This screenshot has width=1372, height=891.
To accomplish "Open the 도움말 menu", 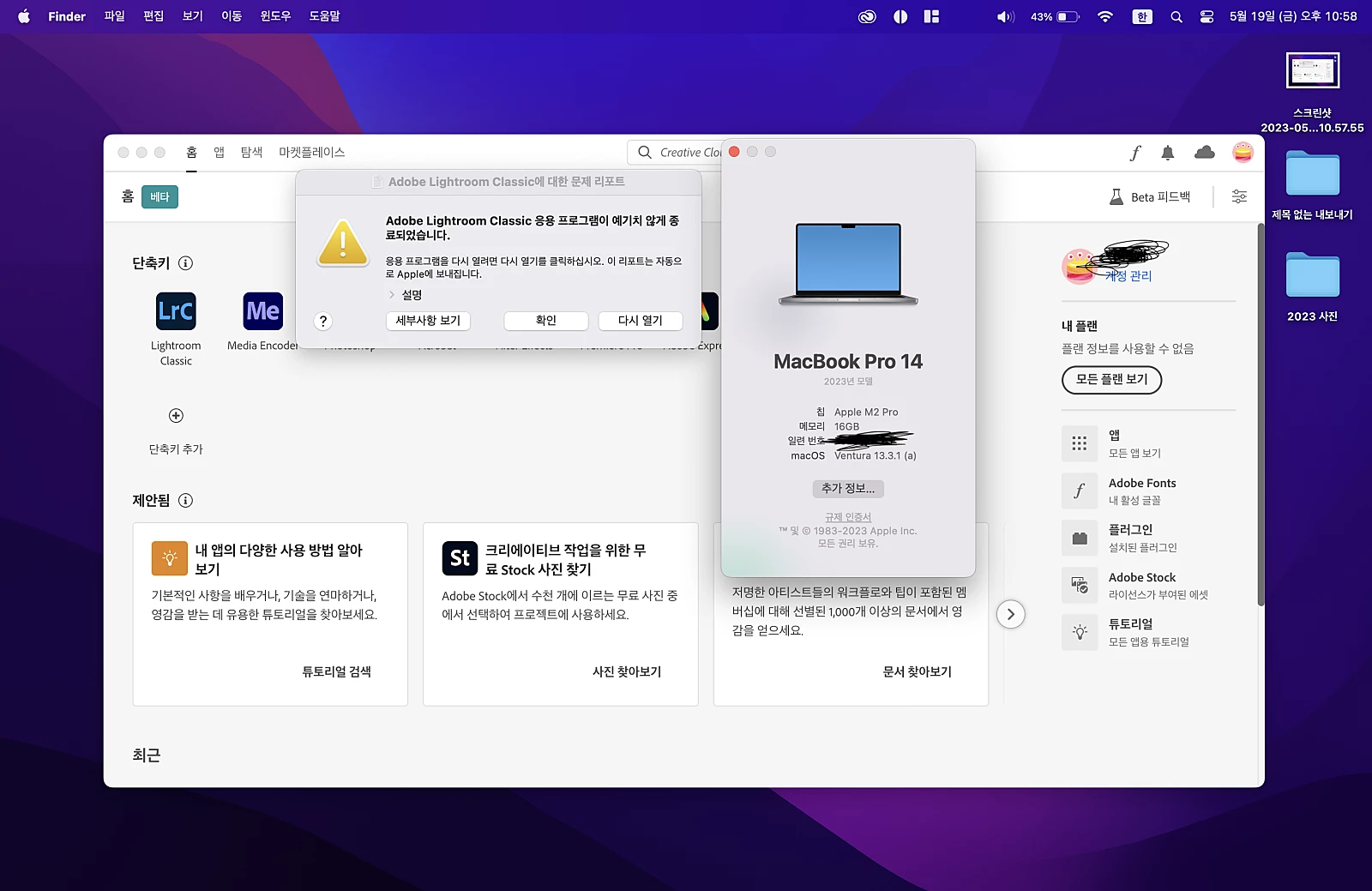I will tap(324, 16).
